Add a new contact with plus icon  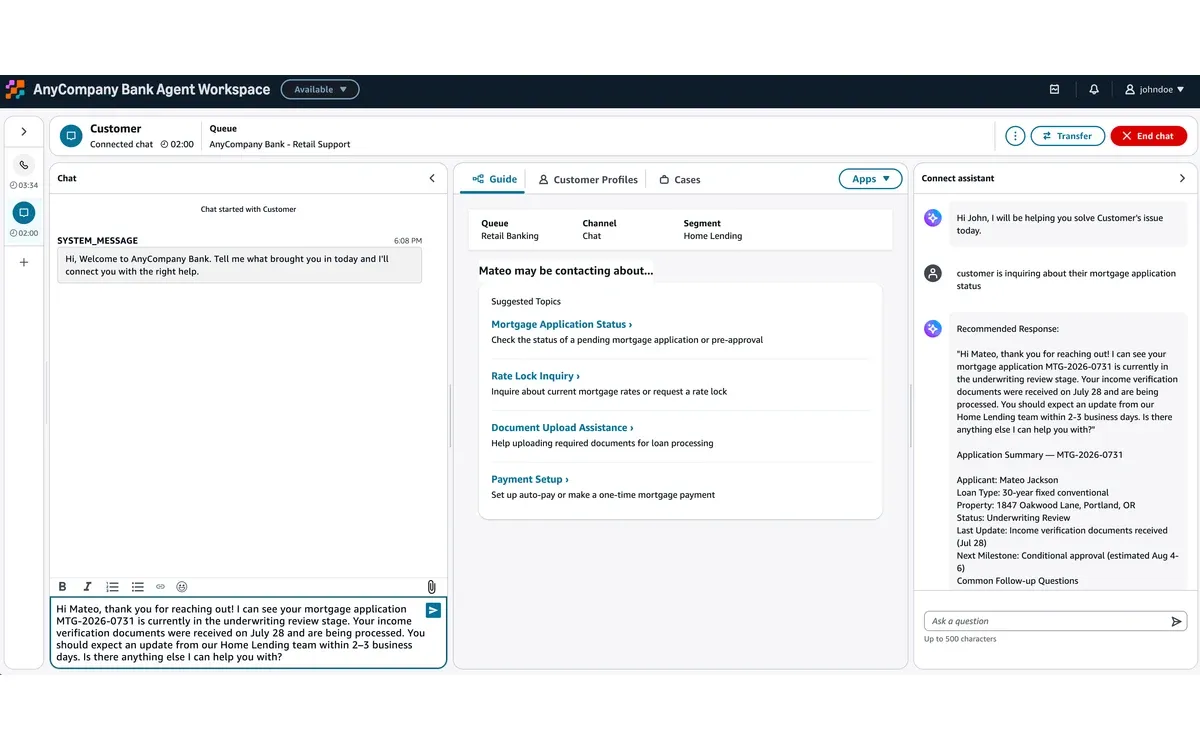pos(24,262)
